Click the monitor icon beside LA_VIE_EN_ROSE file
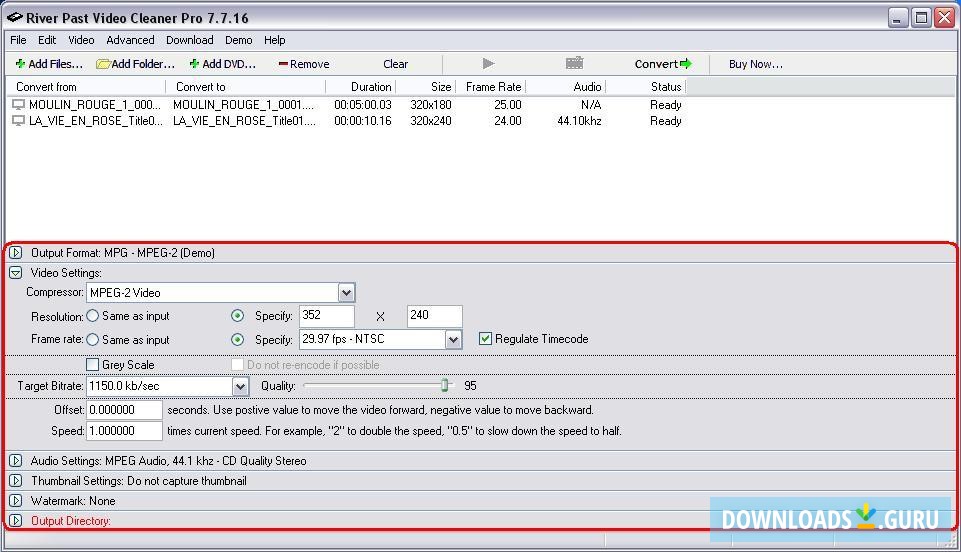This screenshot has height=552, width=961. 18,121
